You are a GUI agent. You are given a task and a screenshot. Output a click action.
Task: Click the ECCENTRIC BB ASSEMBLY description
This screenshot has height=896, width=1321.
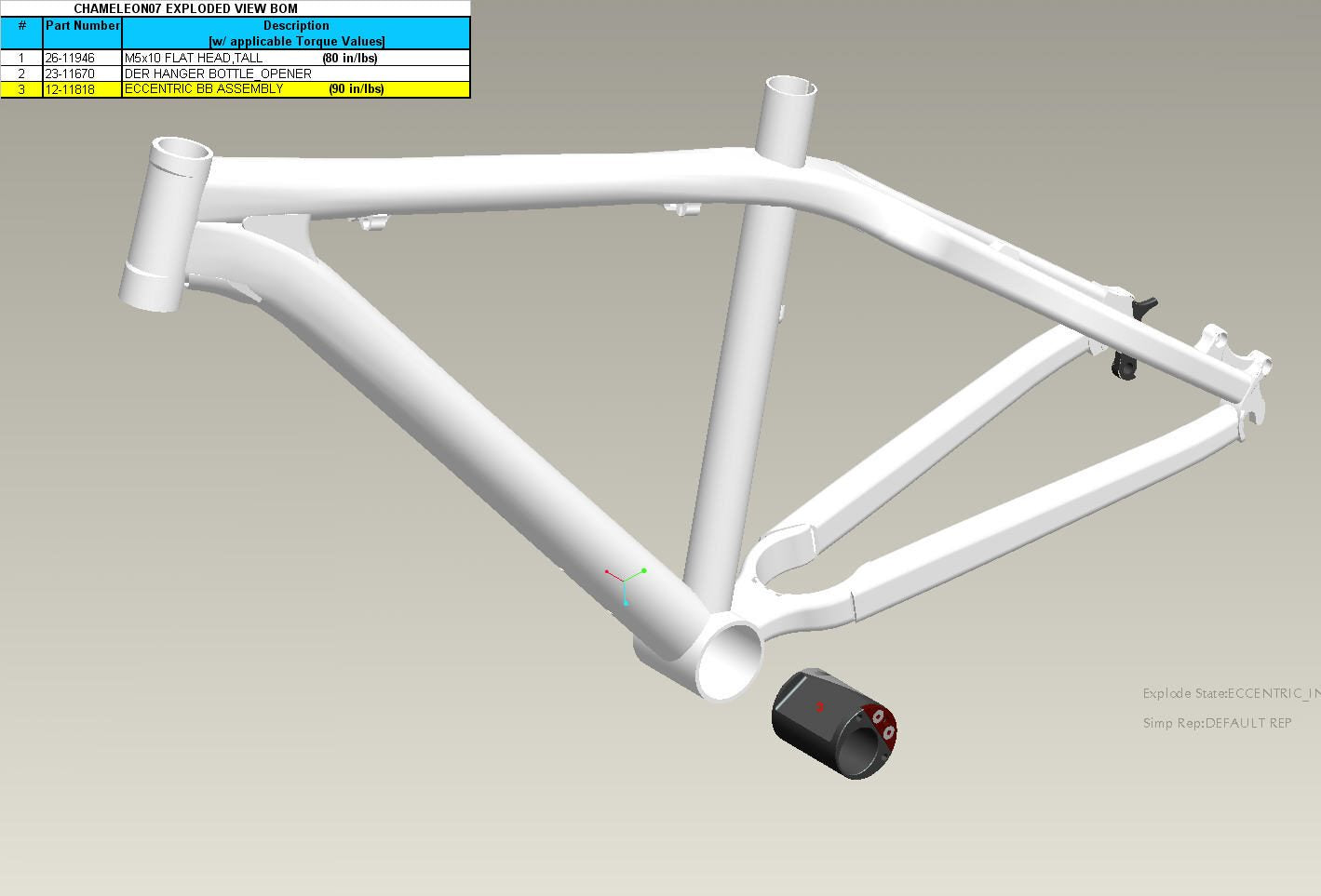pyautogui.click(x=204, y=89)
